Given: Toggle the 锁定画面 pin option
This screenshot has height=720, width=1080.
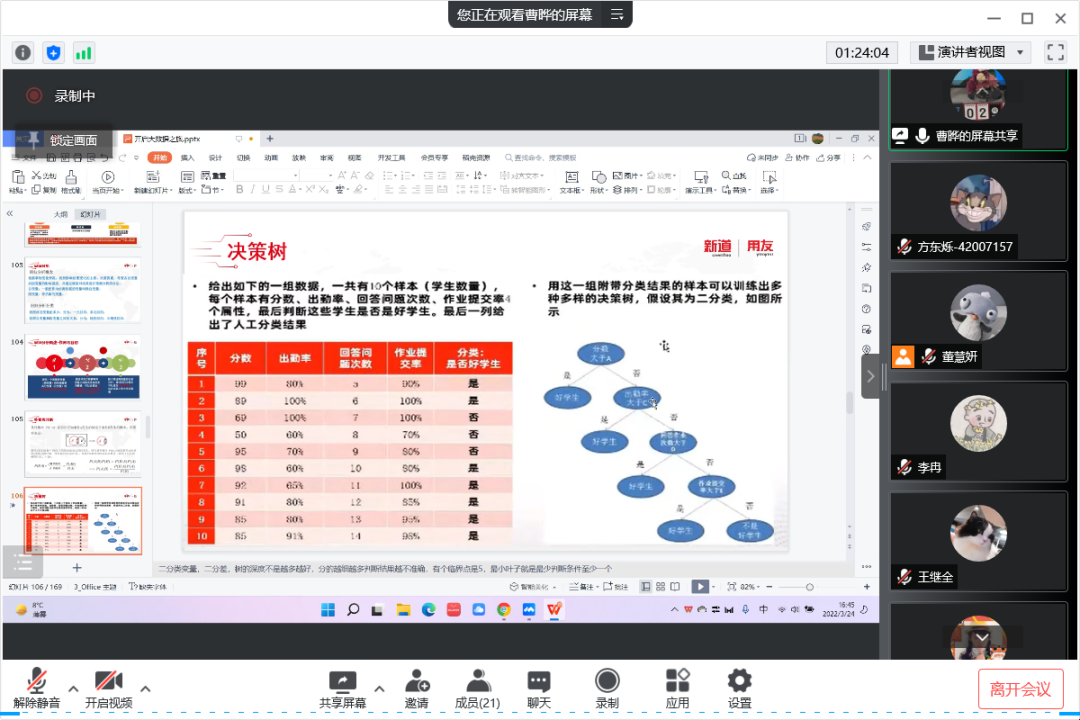Looking at the screenshot, I should coord(64,140).
